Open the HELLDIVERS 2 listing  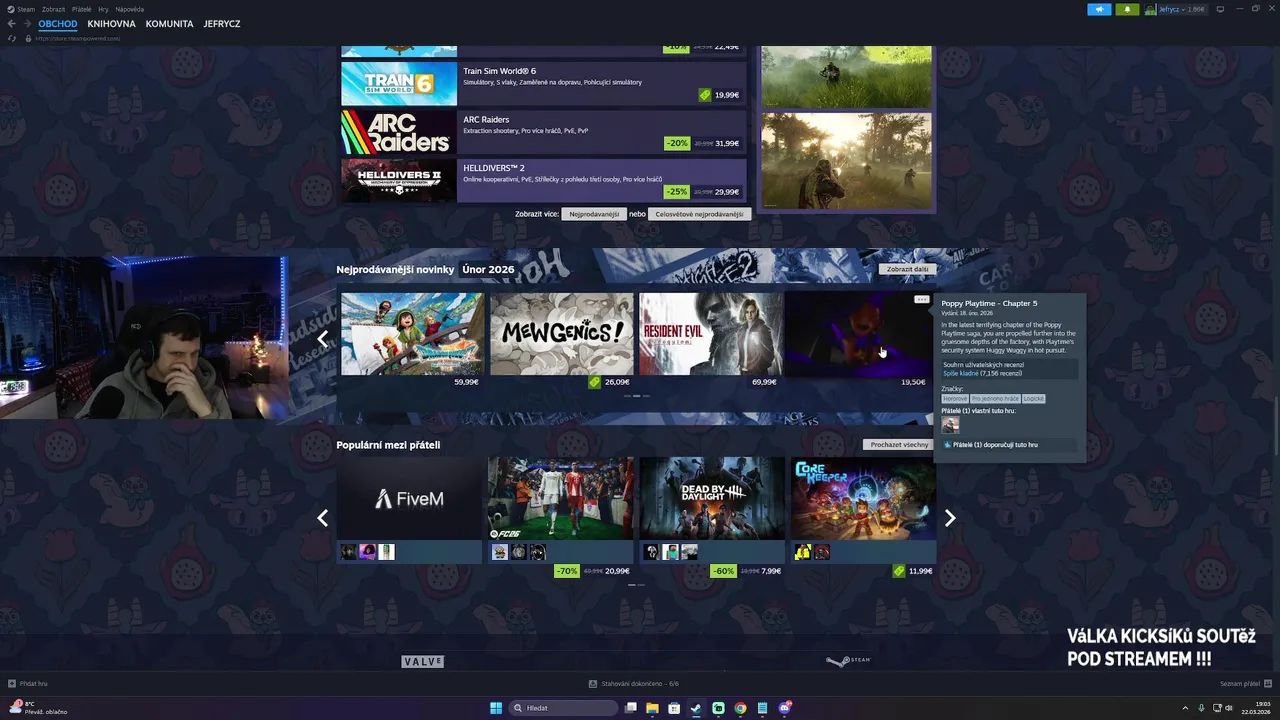coord(544,180)
